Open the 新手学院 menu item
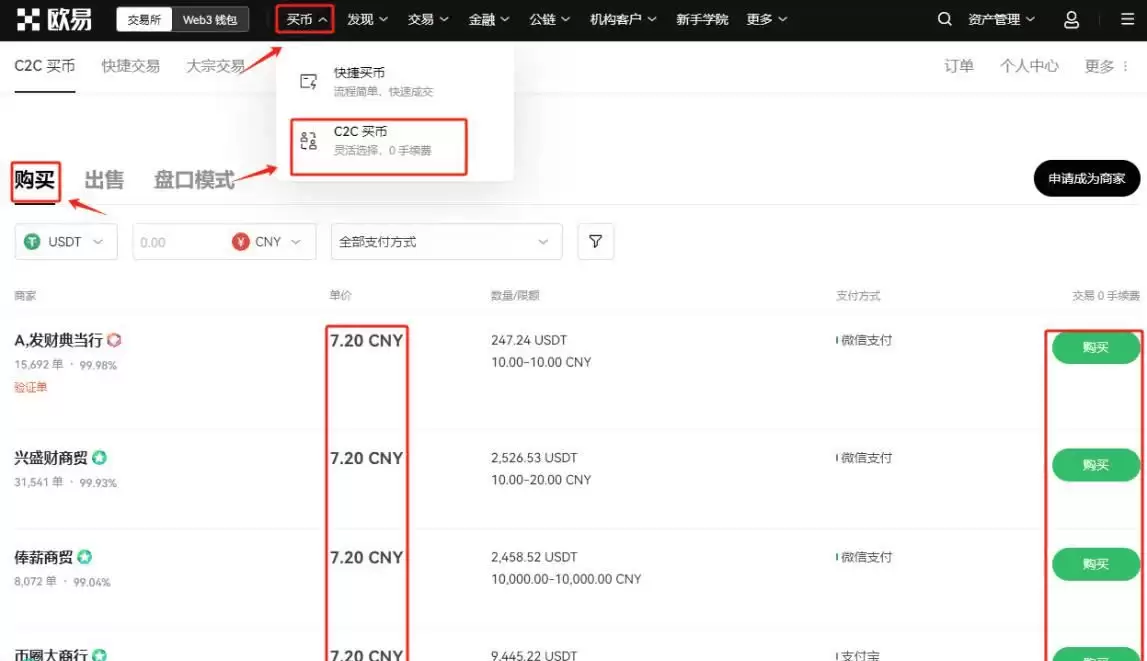Viewport: 1147px width, 661px height. click(x=702, y=18)
